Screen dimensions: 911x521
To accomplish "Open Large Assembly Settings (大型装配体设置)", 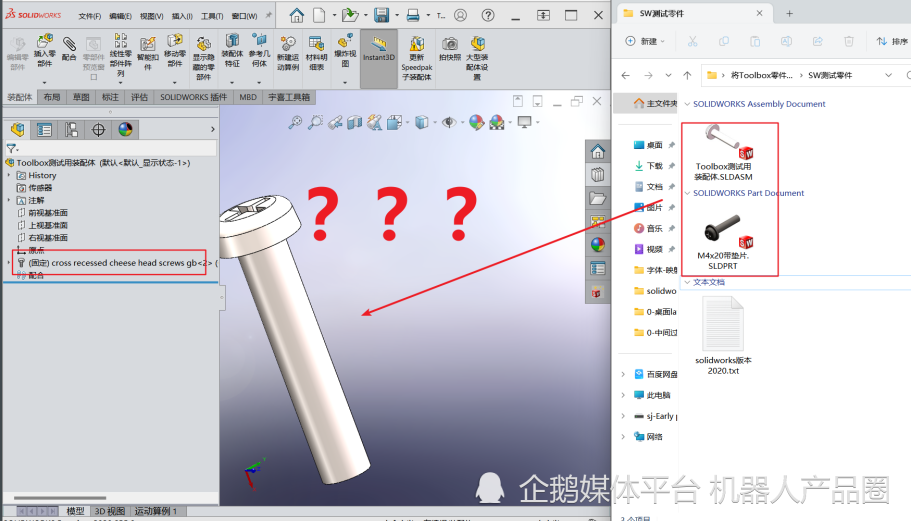I will (x=477, y=58).
